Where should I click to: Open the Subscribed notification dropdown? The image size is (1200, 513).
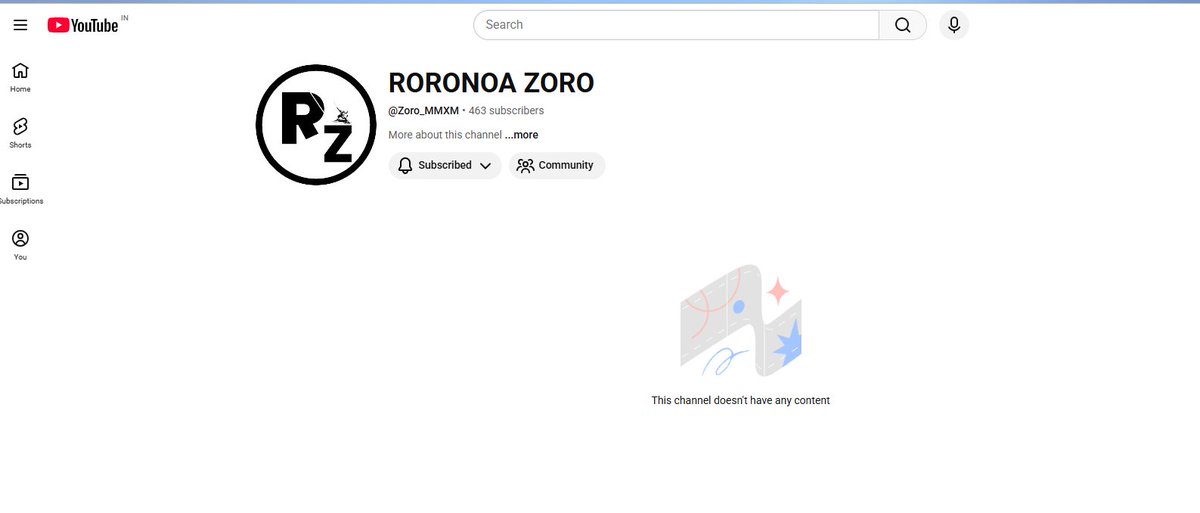click(445, 165)
